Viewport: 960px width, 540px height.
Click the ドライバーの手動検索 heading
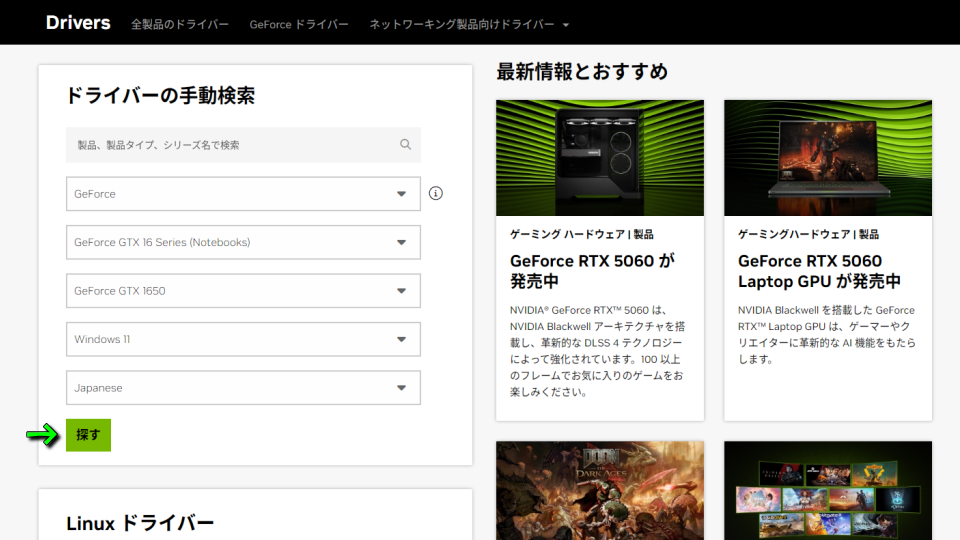[x=160, y=96]
